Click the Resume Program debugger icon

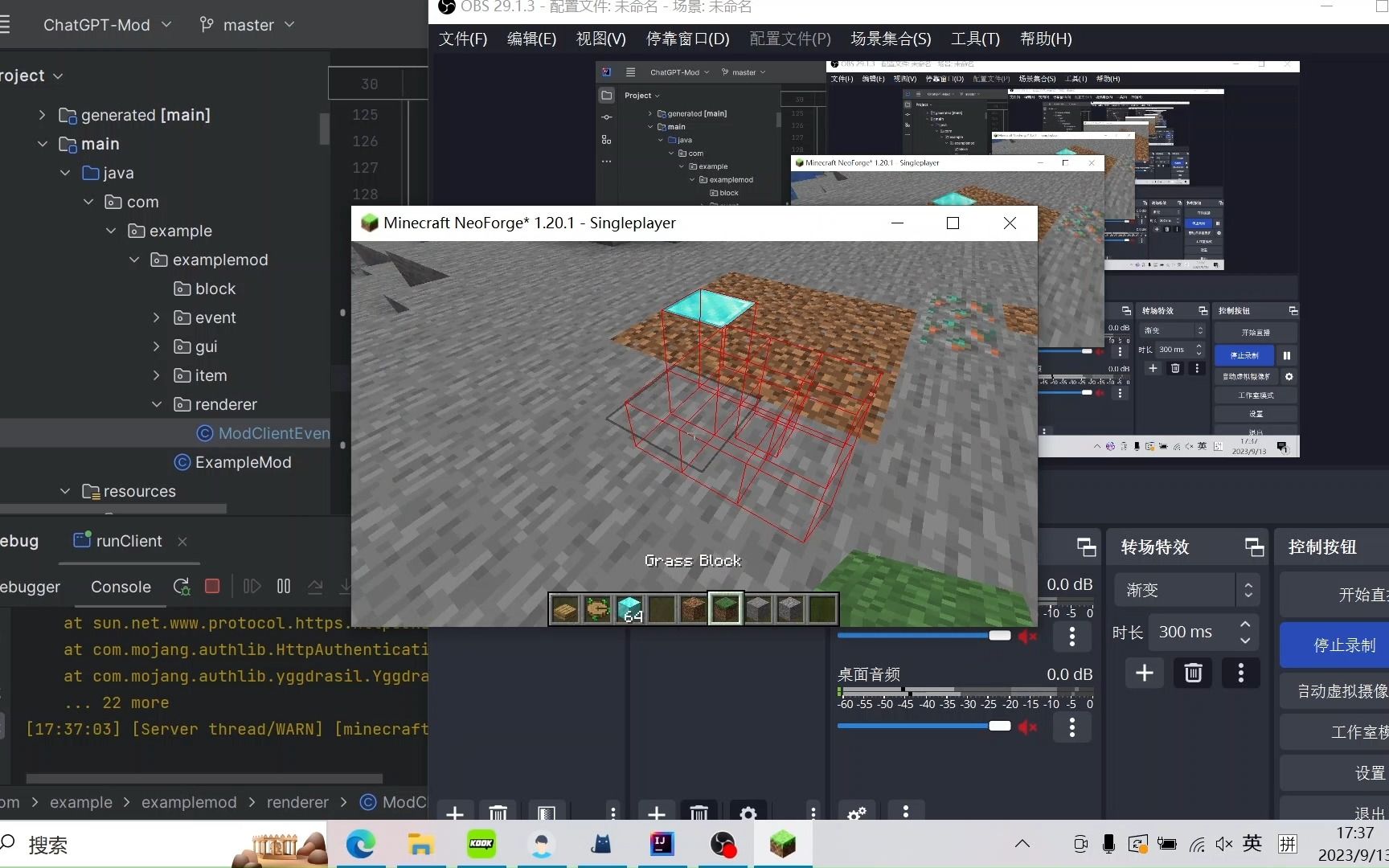tap(252, 587)
